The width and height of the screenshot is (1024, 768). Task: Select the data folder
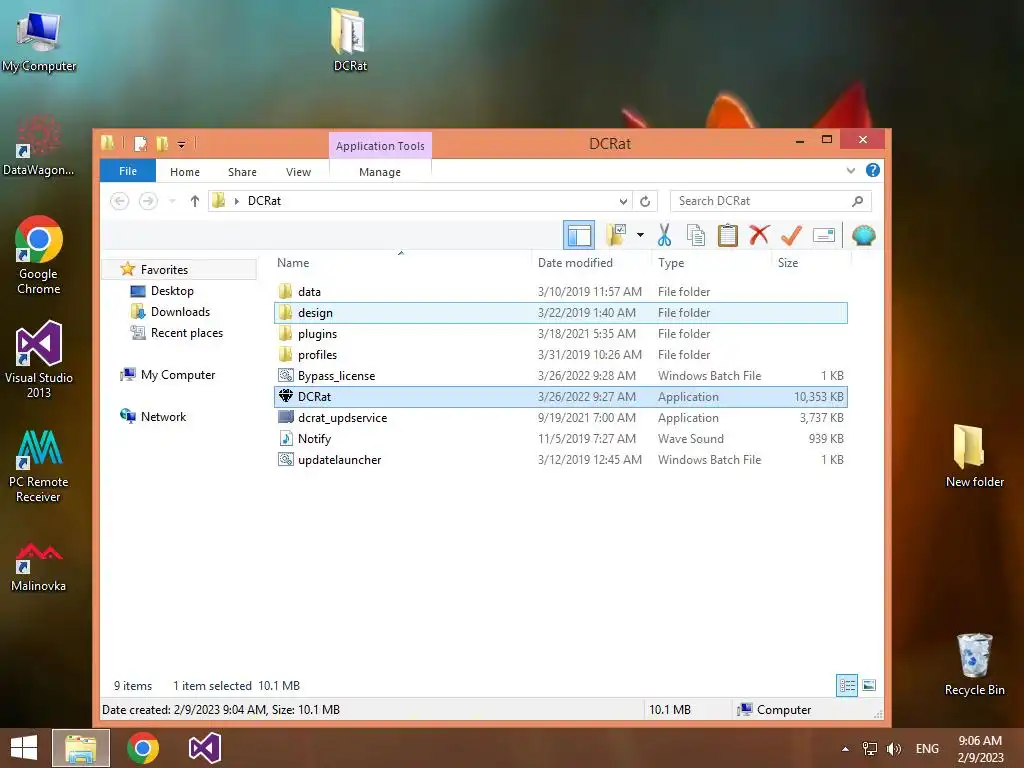click(x=561, y=292)
